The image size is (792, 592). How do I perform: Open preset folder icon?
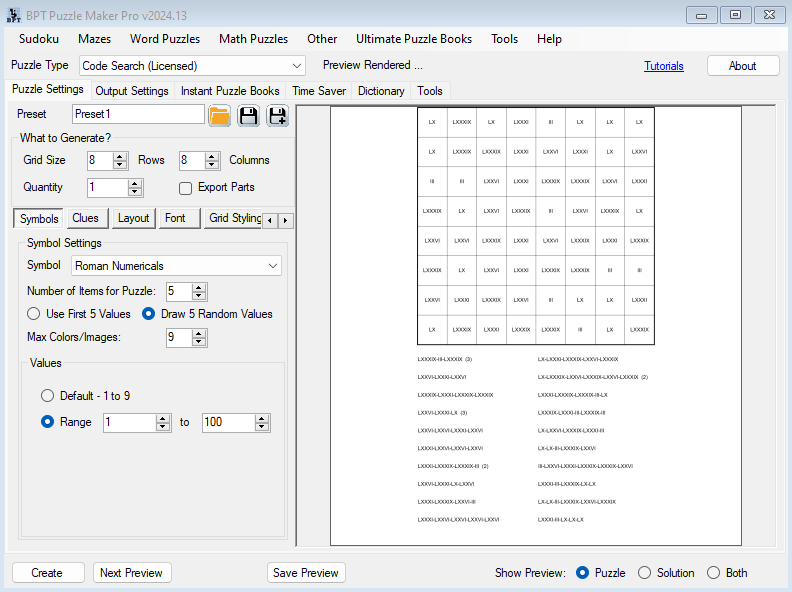pyautogui.click(x=220, y=115)
